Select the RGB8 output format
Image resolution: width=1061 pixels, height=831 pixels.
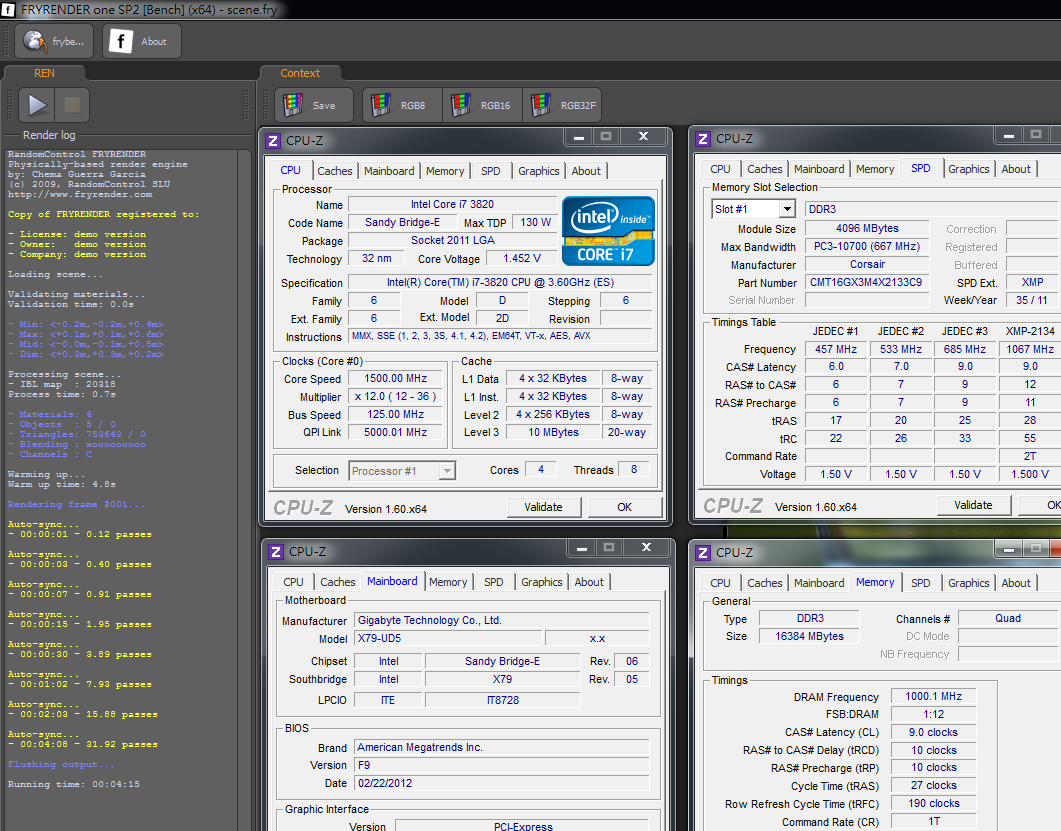[x=402, y=105]
